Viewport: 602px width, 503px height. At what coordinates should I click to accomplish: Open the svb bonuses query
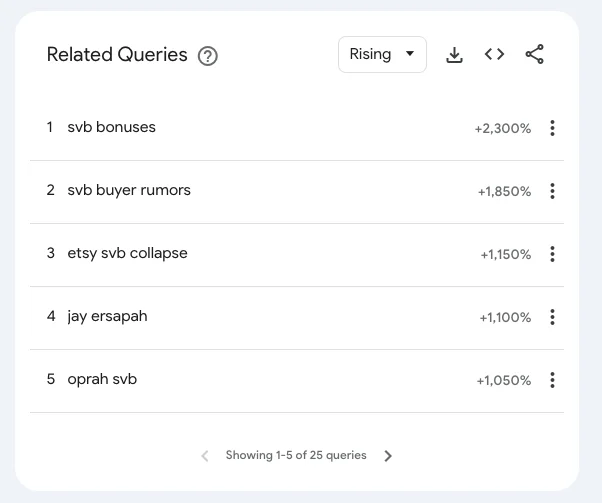coord(111,127)
